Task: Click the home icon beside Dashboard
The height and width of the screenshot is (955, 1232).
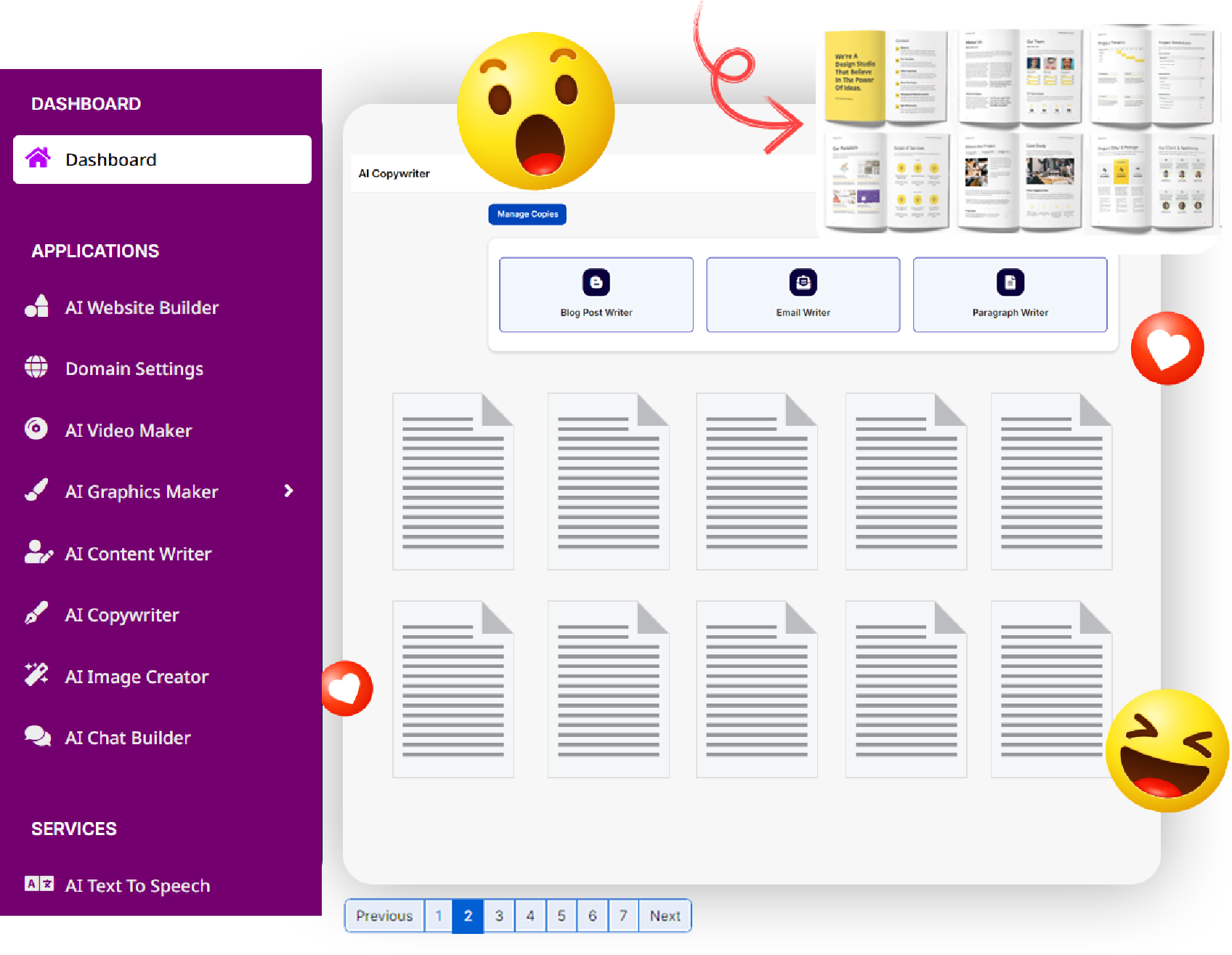Action: (x=38, y=158)
